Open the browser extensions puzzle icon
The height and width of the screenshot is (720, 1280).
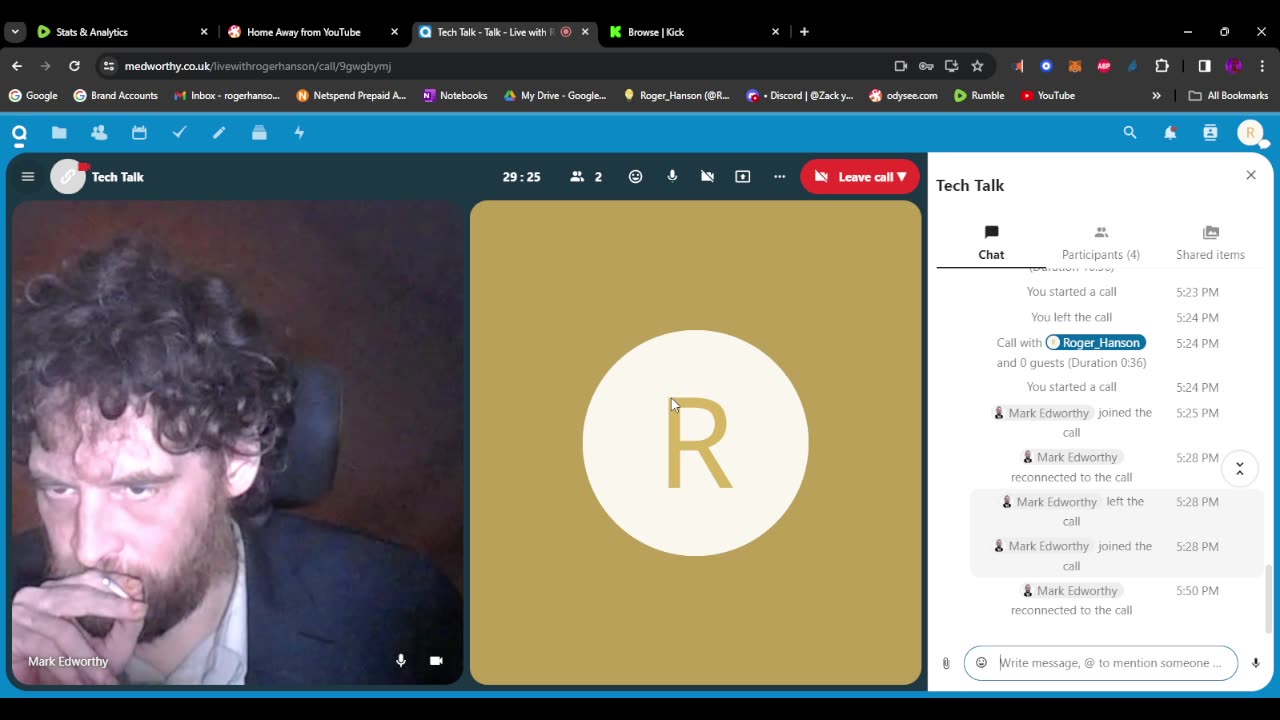(1162, 66)
